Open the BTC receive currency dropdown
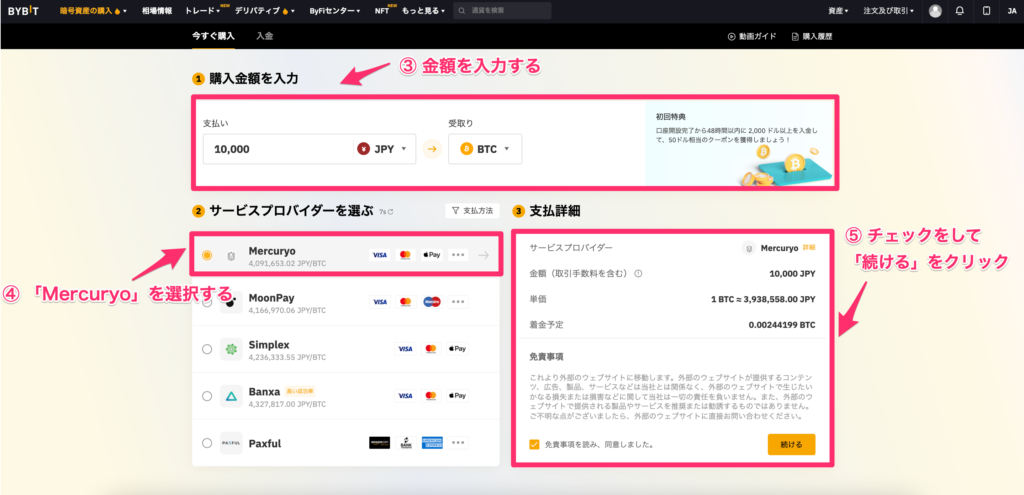Image resolution: width=1024 pixels, height=495 pixels. [485, 149]
